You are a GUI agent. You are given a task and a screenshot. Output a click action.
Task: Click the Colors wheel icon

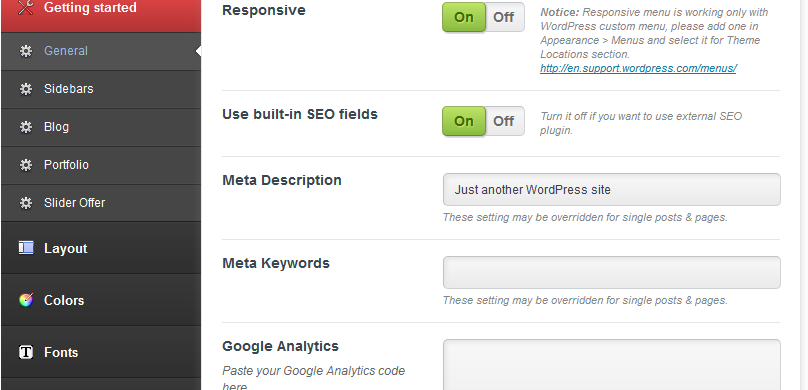pos(26,300)
